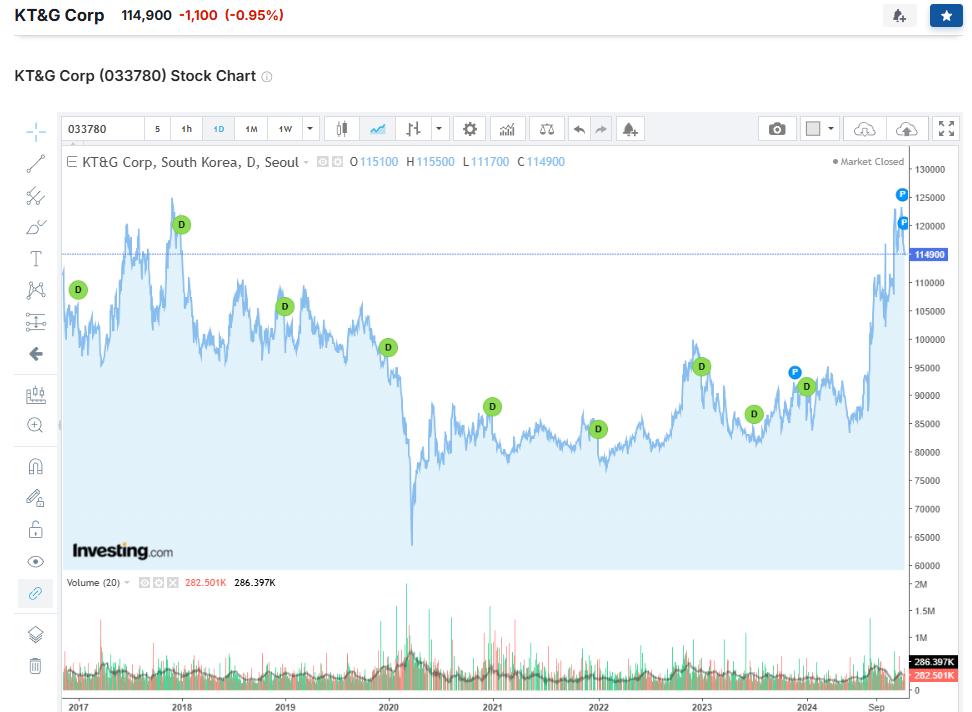Select the 1h interval
The image size is (972, 712).
[x=187, y=129]
